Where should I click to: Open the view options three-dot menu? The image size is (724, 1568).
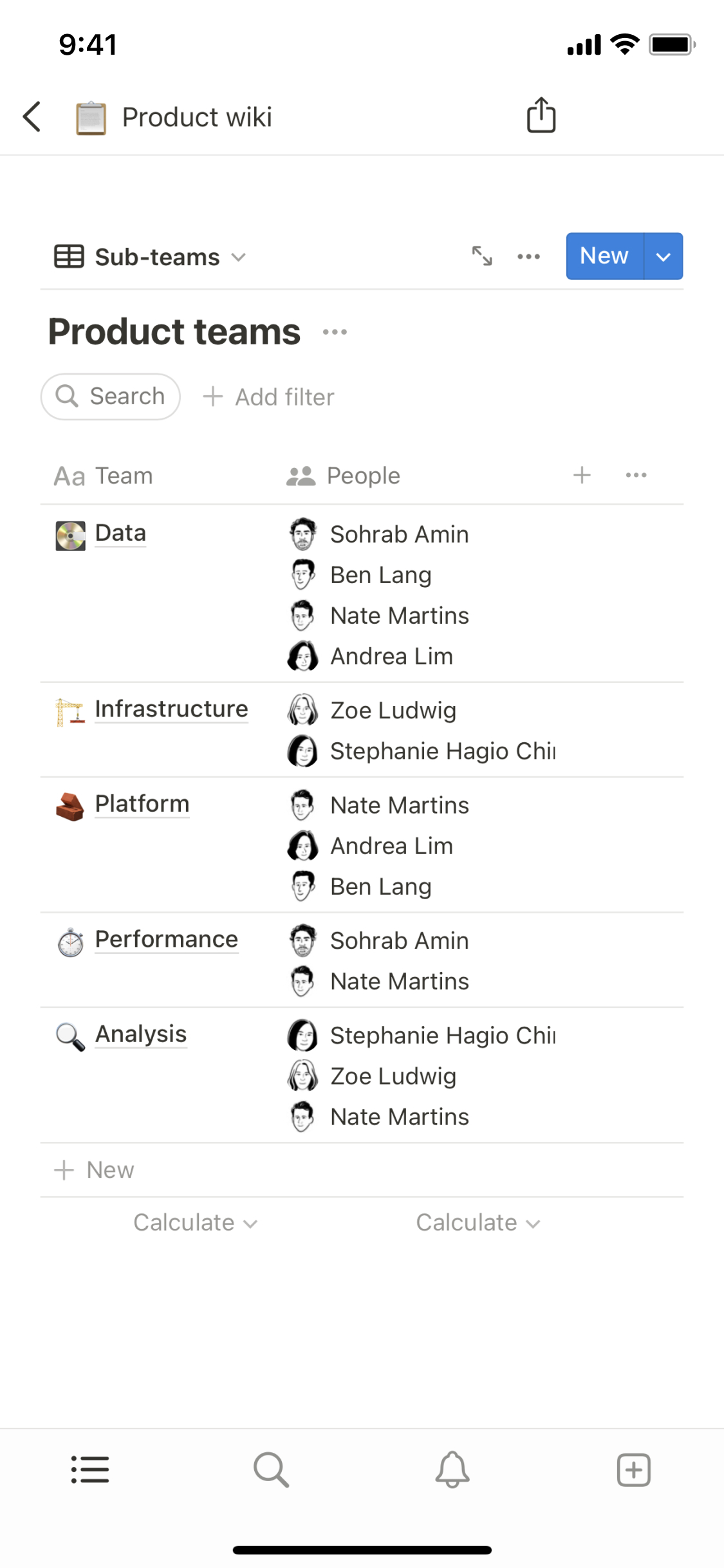click(528, 257)
